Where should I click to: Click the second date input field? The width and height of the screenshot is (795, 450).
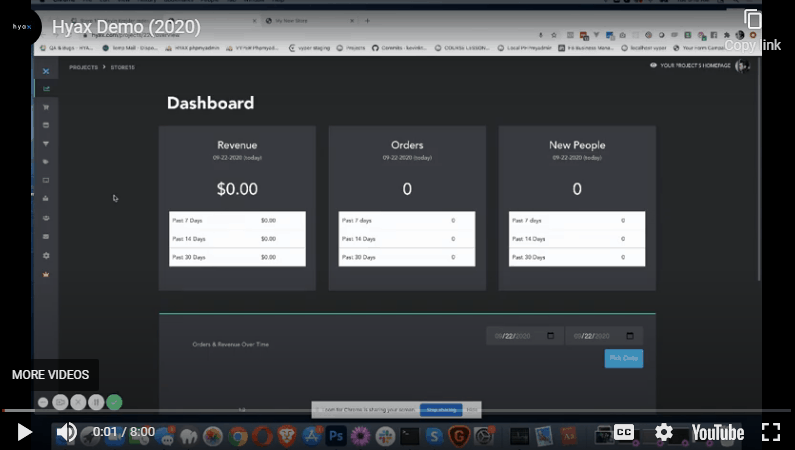pos(604,335)
